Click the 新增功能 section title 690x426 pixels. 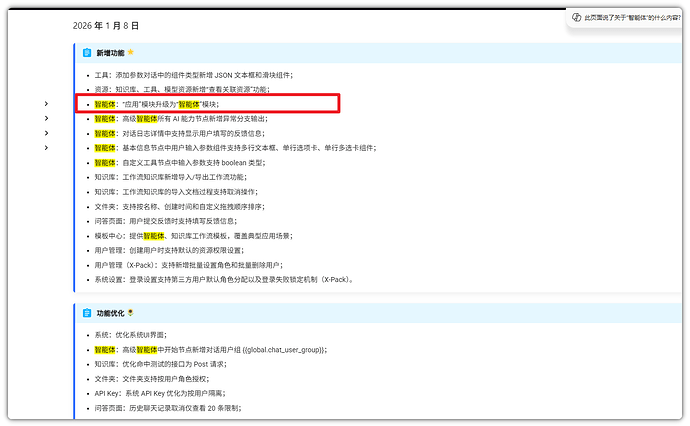(110, 52)
